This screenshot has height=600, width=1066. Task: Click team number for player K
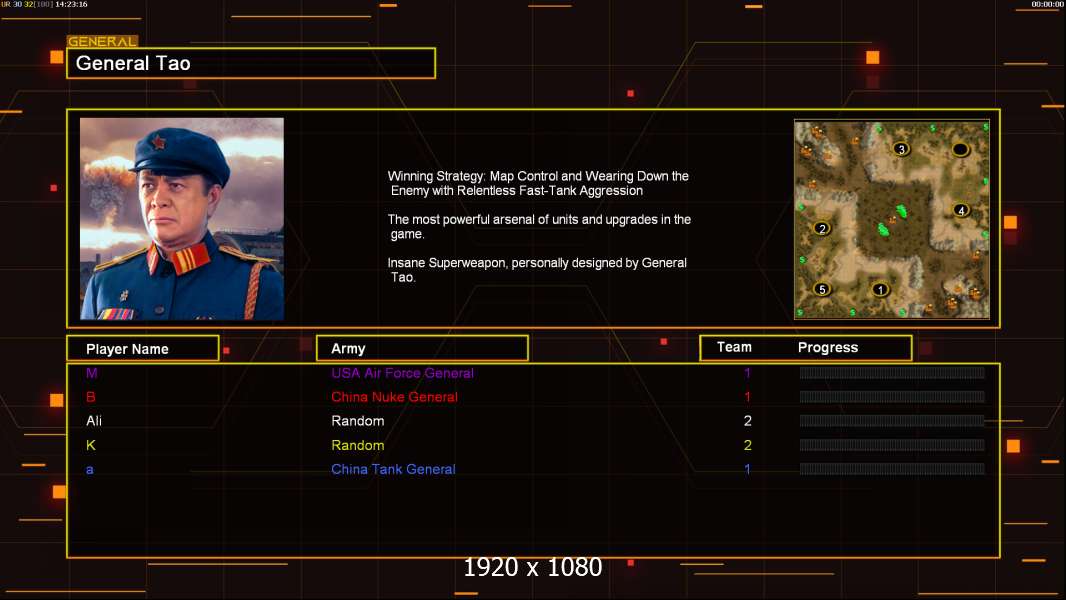pyautogui.click(x=747, y=445)
